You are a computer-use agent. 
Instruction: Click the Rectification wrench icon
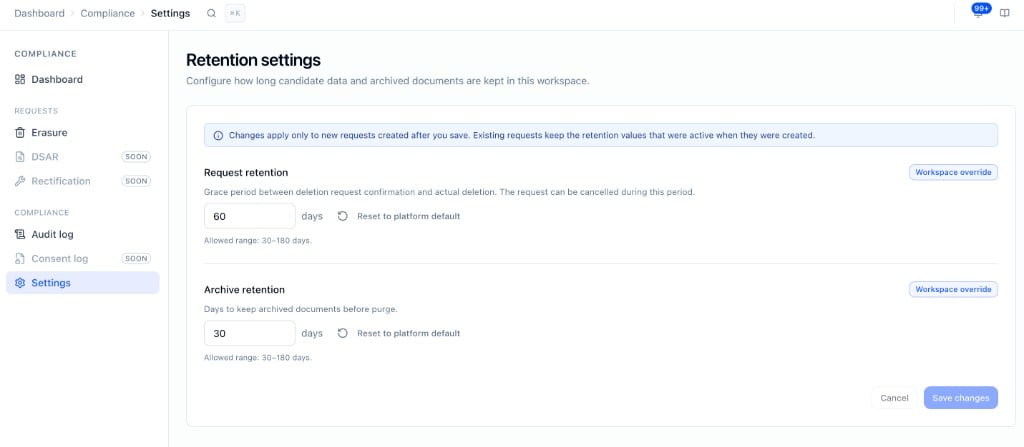pos(20,181)
